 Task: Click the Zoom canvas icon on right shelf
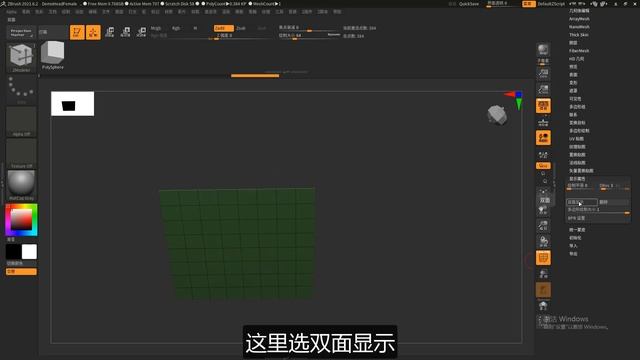point(543,90)
